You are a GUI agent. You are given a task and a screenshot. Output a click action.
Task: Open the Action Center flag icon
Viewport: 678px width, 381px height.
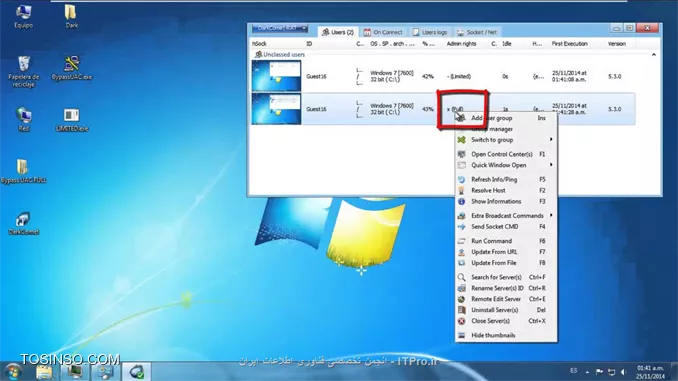tap(599, 371)
